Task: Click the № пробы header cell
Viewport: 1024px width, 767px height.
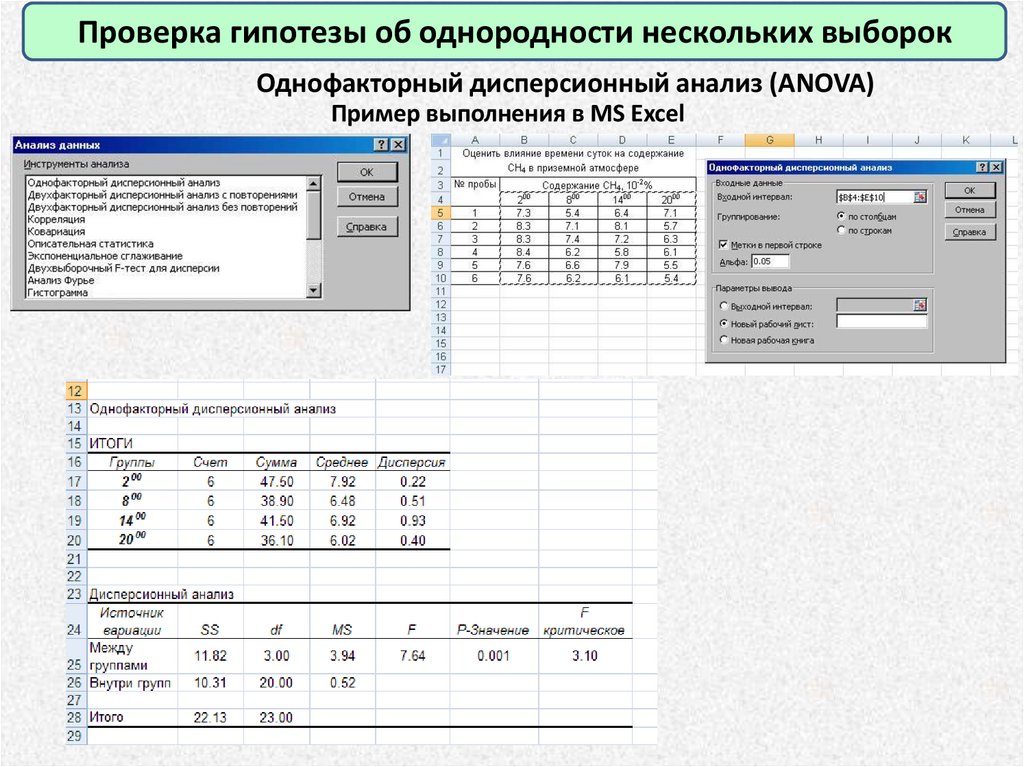Action: coord(475,186)
